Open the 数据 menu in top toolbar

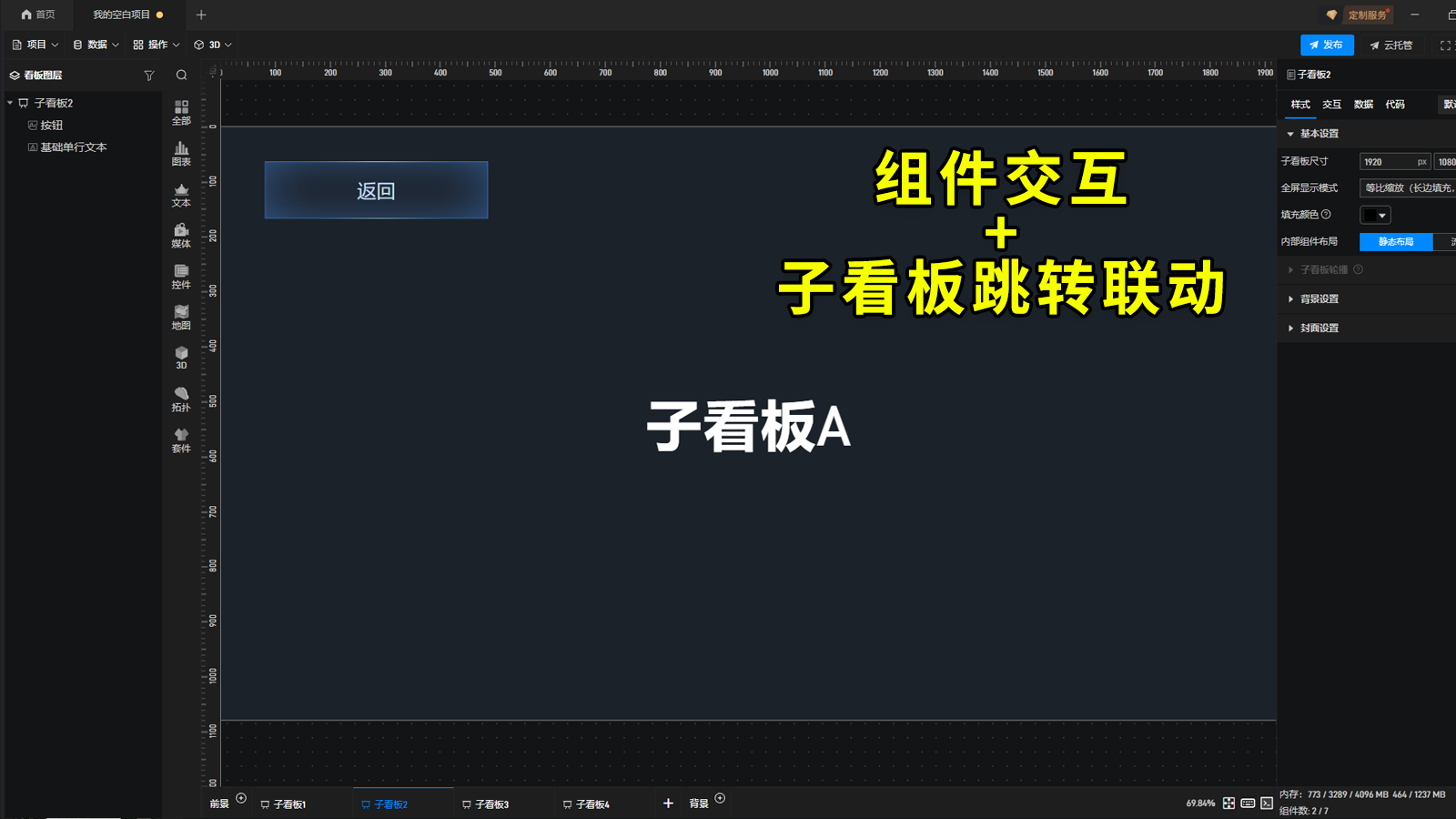96,44
